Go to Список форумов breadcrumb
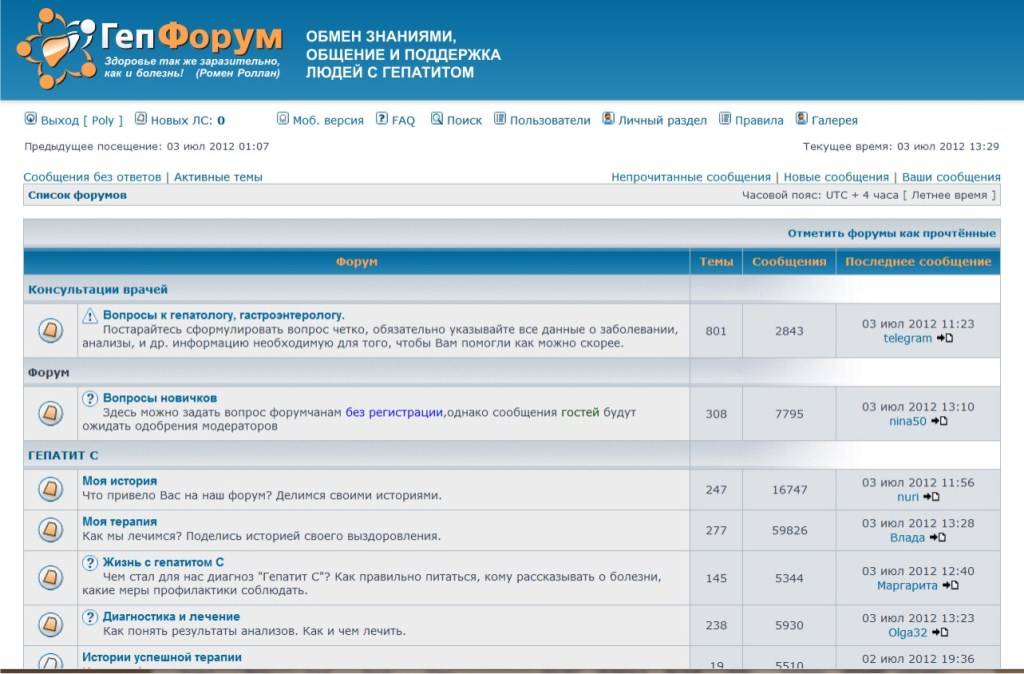Image resolution: width=1024 pixels, height=674 pixels. 77,195
